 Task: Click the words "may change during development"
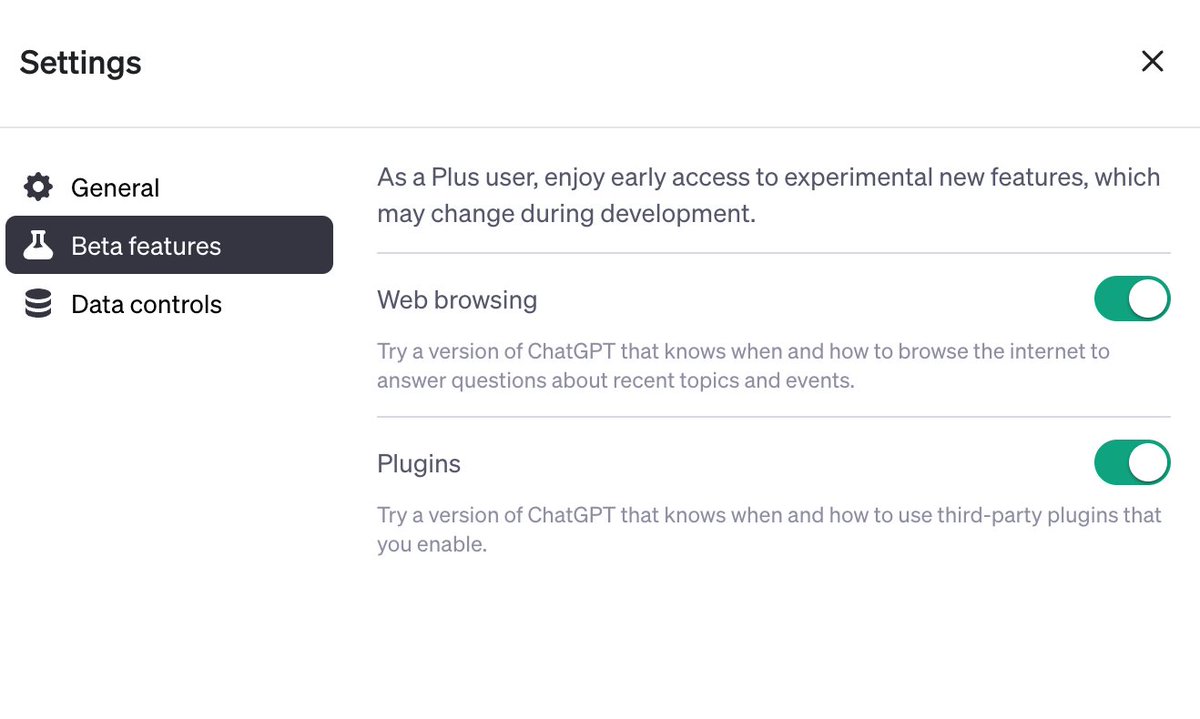pos(566,213)
